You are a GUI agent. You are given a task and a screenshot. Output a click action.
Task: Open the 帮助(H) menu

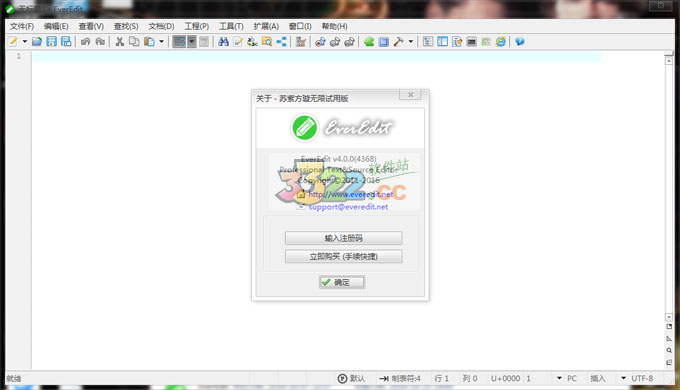pos(334,26)
